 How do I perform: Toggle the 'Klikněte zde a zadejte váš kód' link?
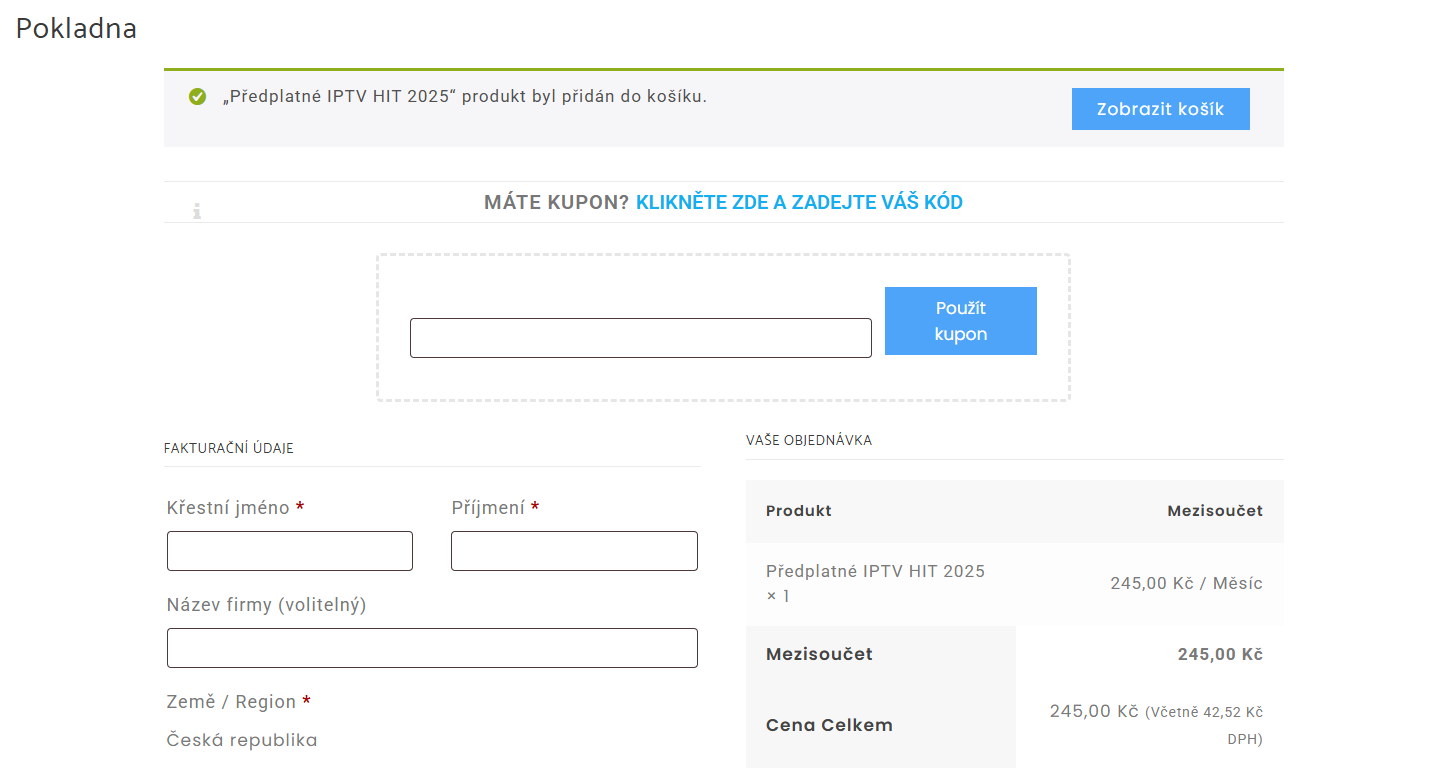[799, 203]
